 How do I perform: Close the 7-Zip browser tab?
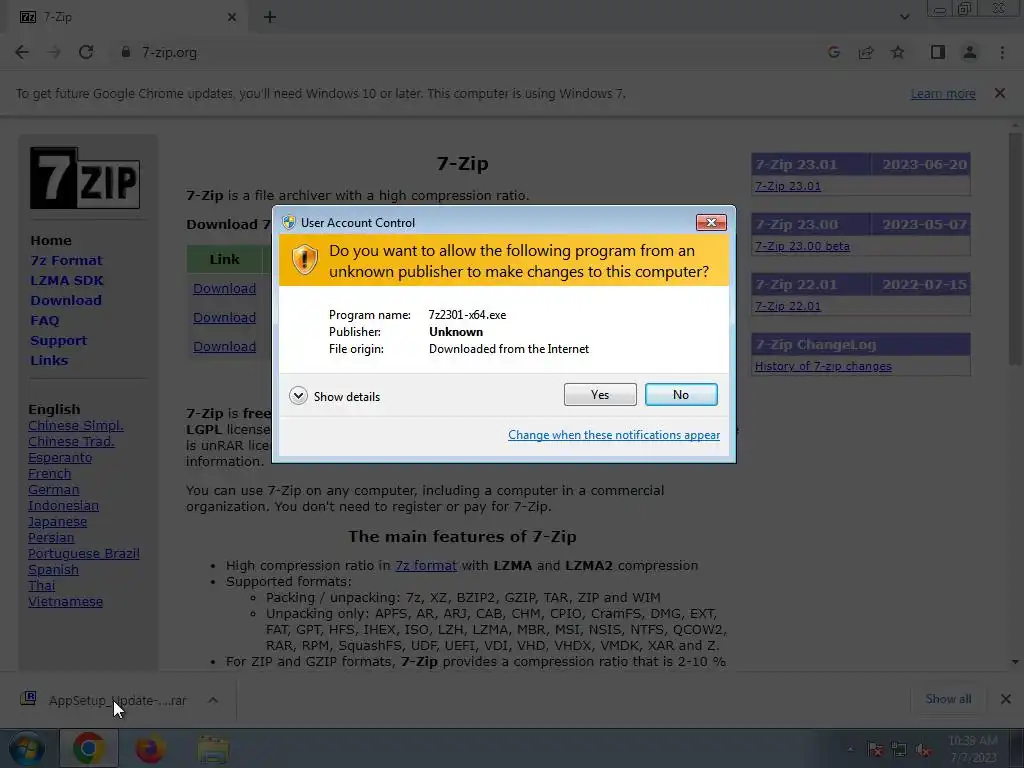tap(232, 17)
